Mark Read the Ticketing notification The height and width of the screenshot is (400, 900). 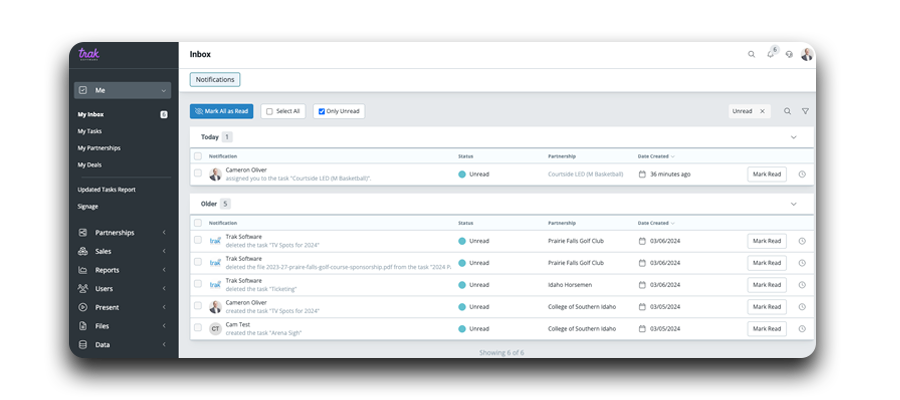pyautogui.click(x=767, y=285)
